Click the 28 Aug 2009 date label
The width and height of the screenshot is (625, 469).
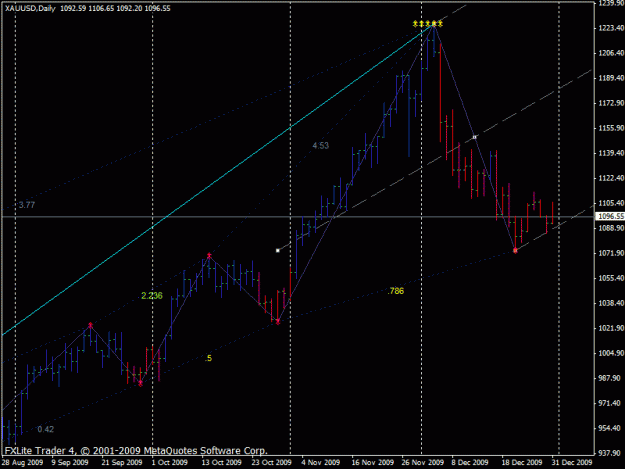point(22,463)
